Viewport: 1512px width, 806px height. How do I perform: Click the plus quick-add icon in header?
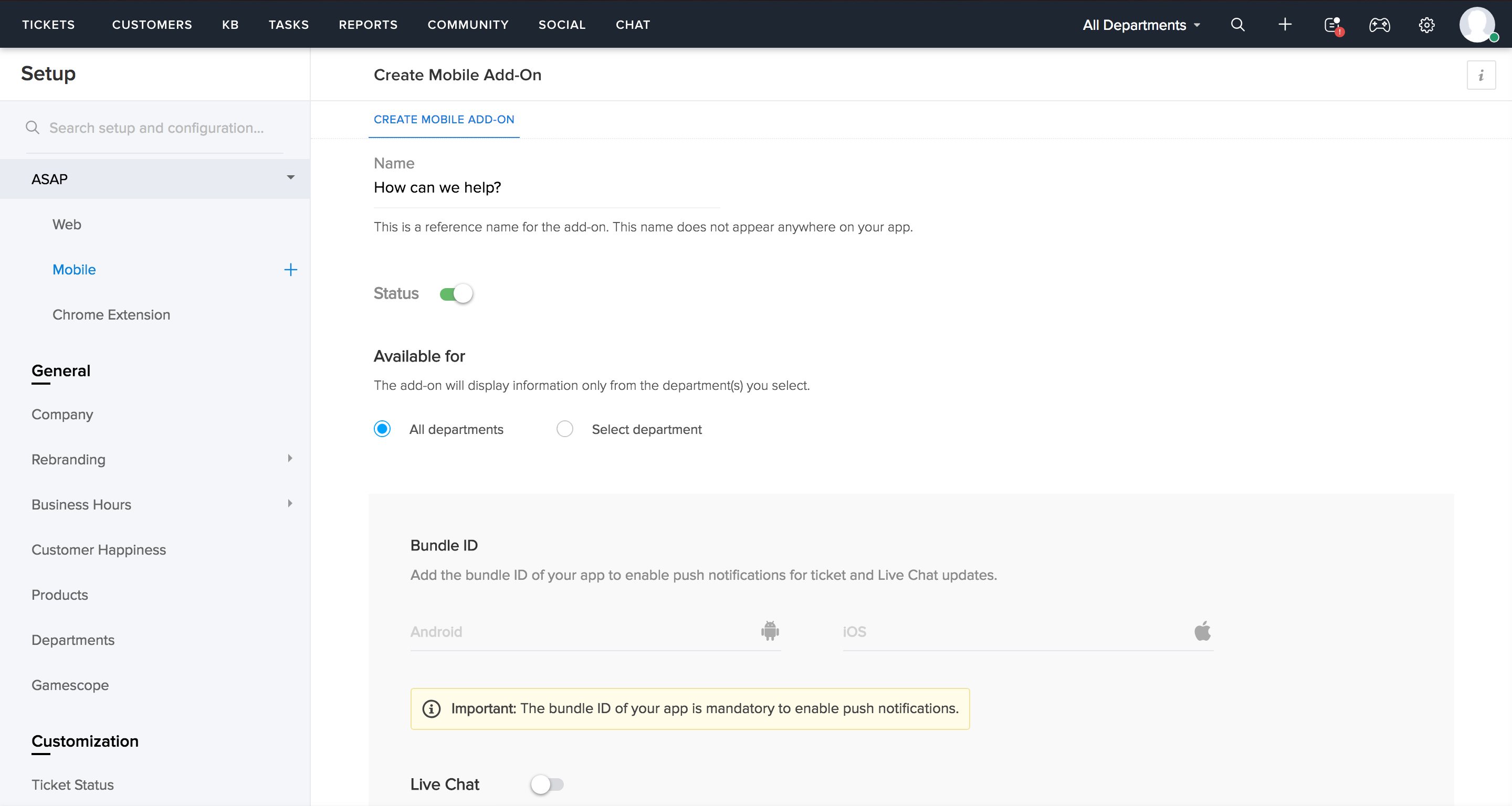(1285, 25)
